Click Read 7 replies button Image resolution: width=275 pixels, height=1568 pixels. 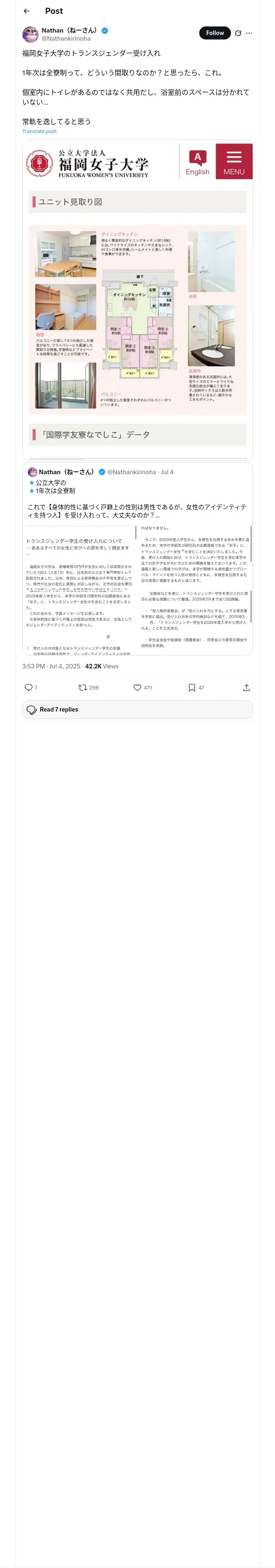coord(138,709)
